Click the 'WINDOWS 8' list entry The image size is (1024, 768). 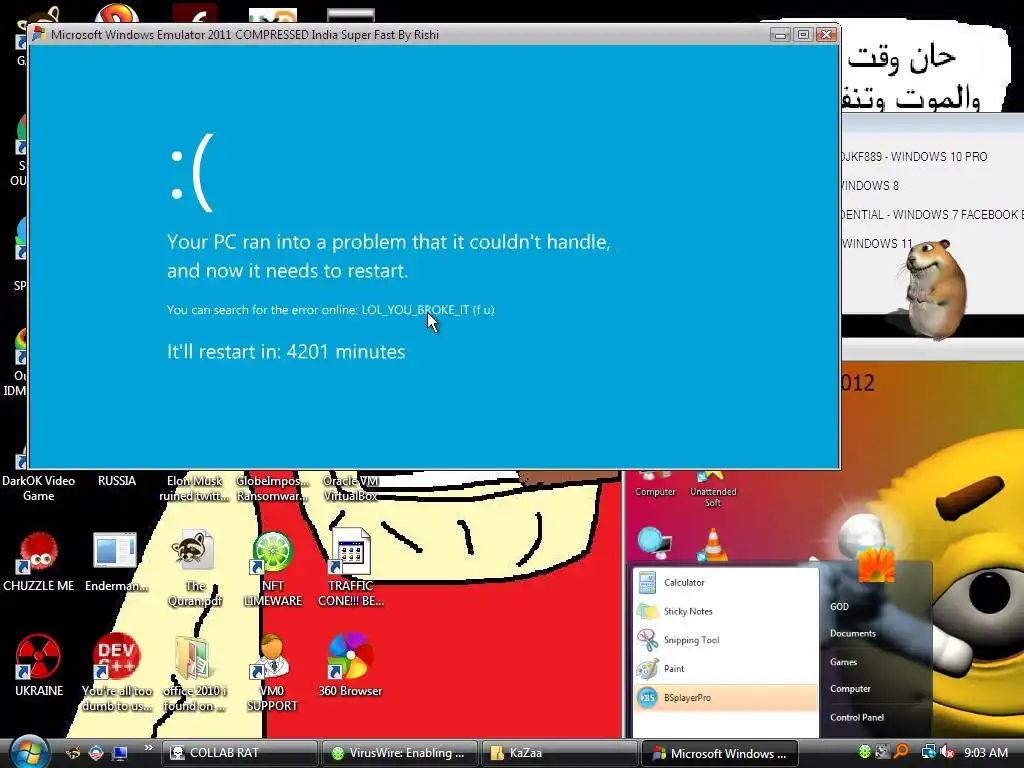pos(870,185)
